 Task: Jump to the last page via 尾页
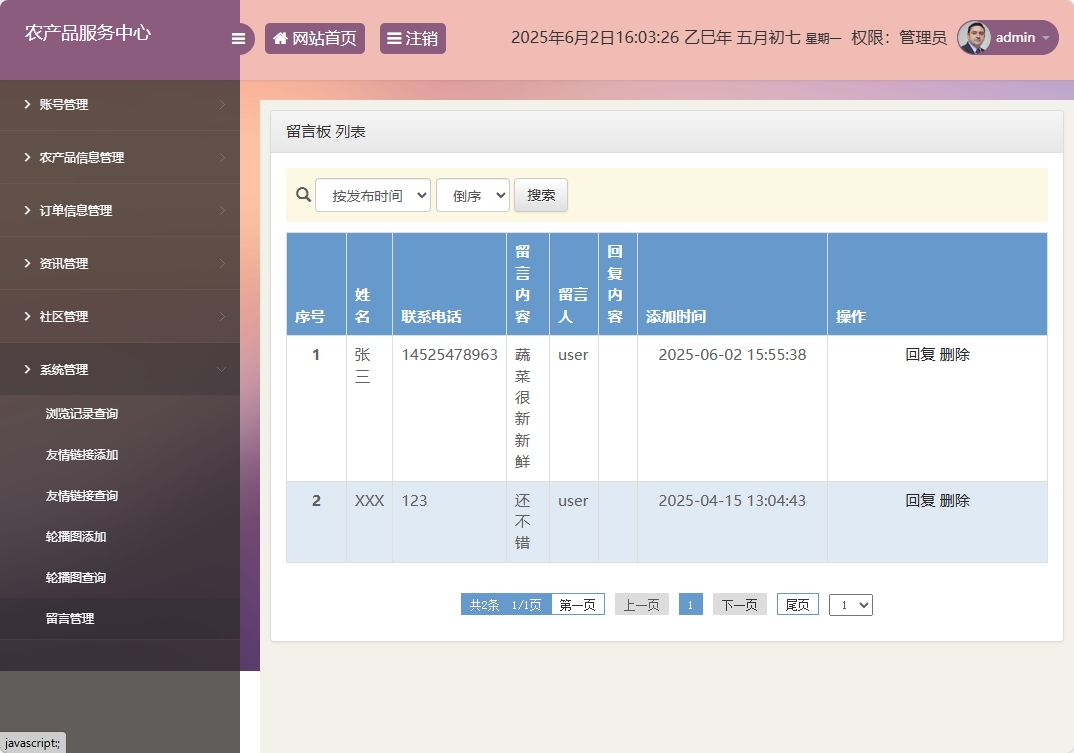(797, 604)
